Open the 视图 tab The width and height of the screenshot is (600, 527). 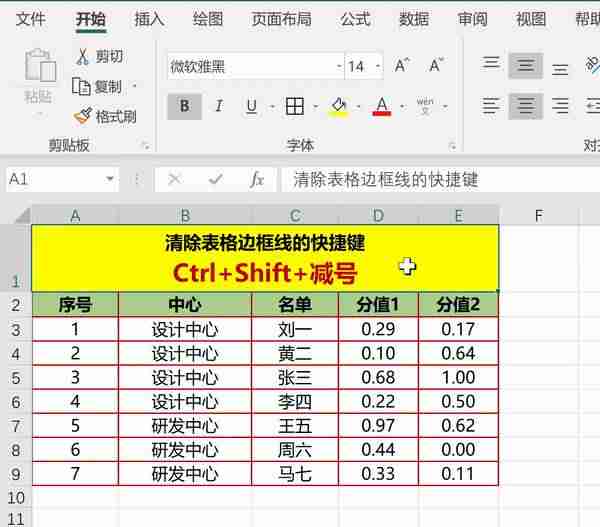[x=531, y=19]
